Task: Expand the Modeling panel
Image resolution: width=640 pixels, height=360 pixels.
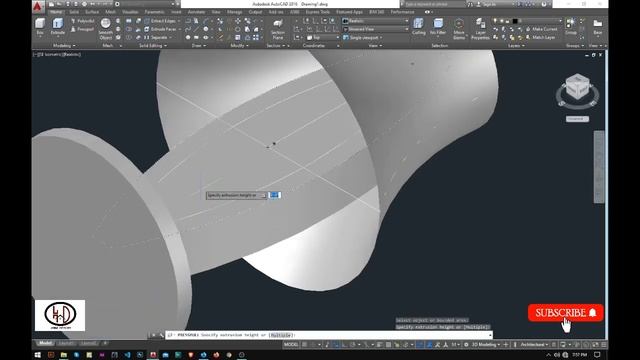Action: coord(64,46)
